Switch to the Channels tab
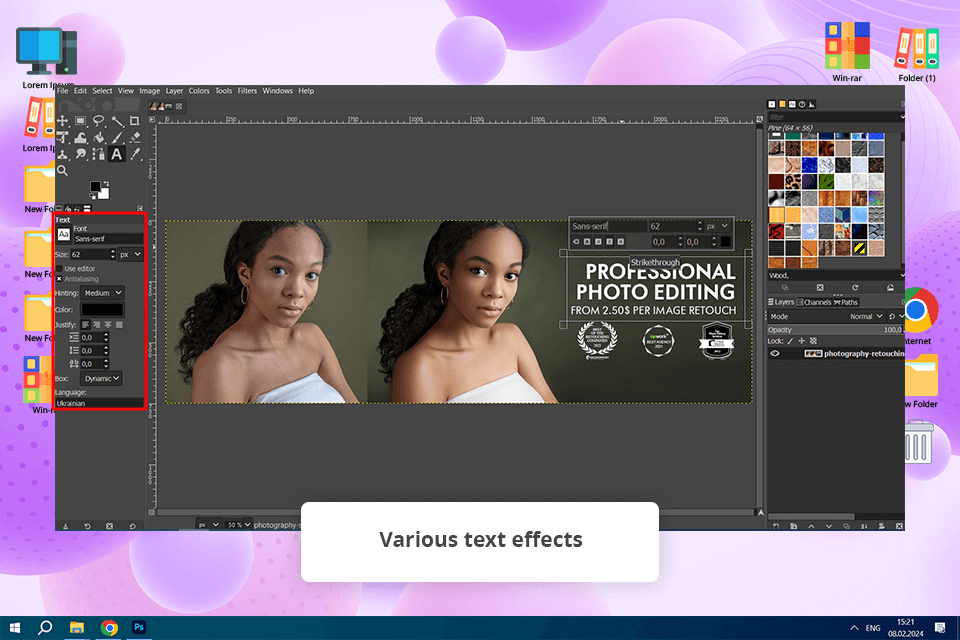960x640 pixels. point(814,302)
